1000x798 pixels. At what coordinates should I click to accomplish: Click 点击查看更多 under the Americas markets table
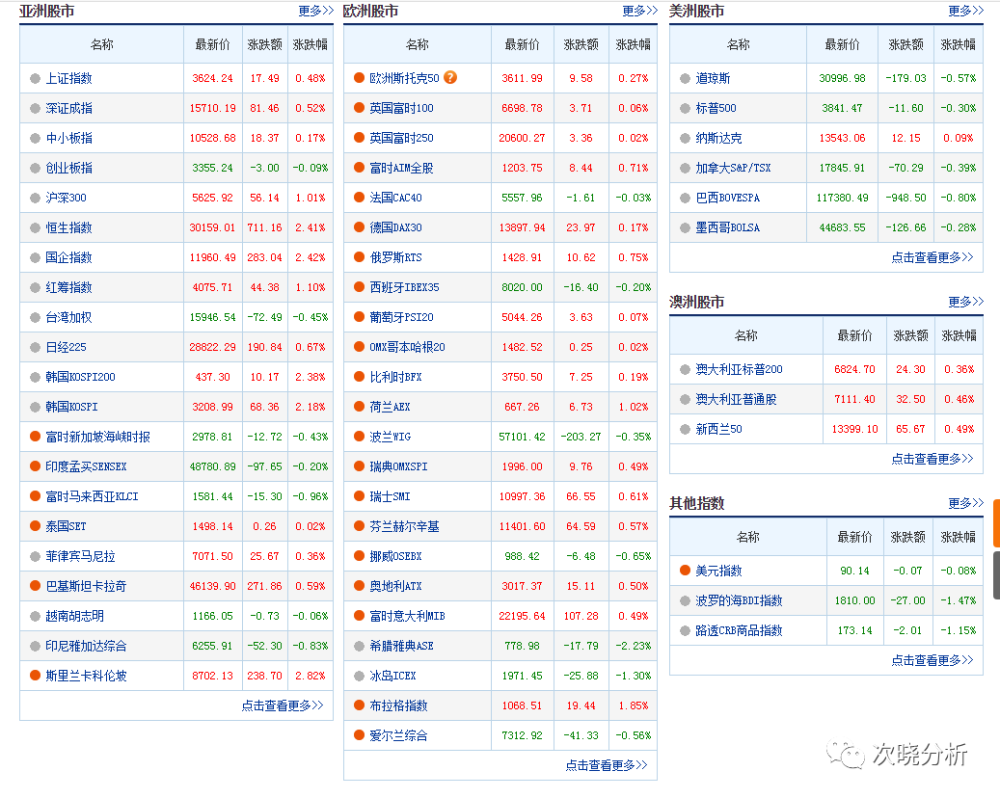pyautogui.click(x=932, y=257)
